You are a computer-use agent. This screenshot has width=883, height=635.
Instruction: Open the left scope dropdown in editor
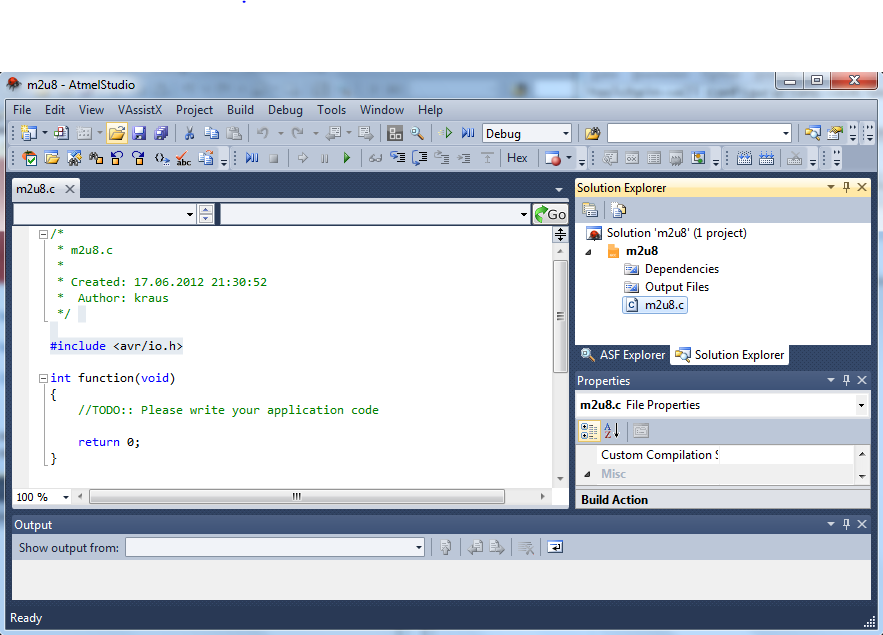pyautogui.click(x=190, y=214)
